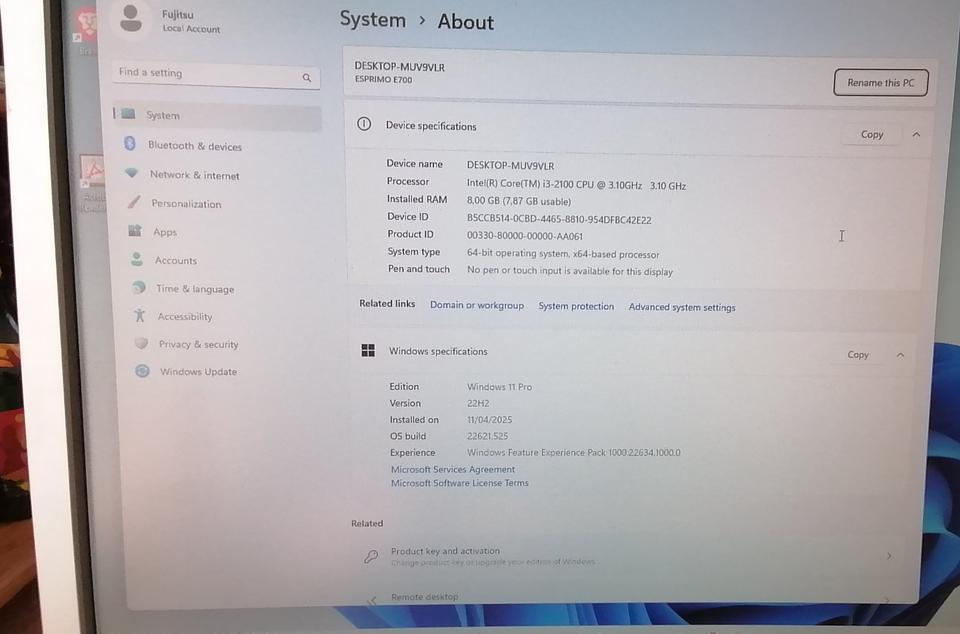Click the Device ID value text
Image resolution: width=960 pixels, height=634 pixels.
[x=559, y=219]
